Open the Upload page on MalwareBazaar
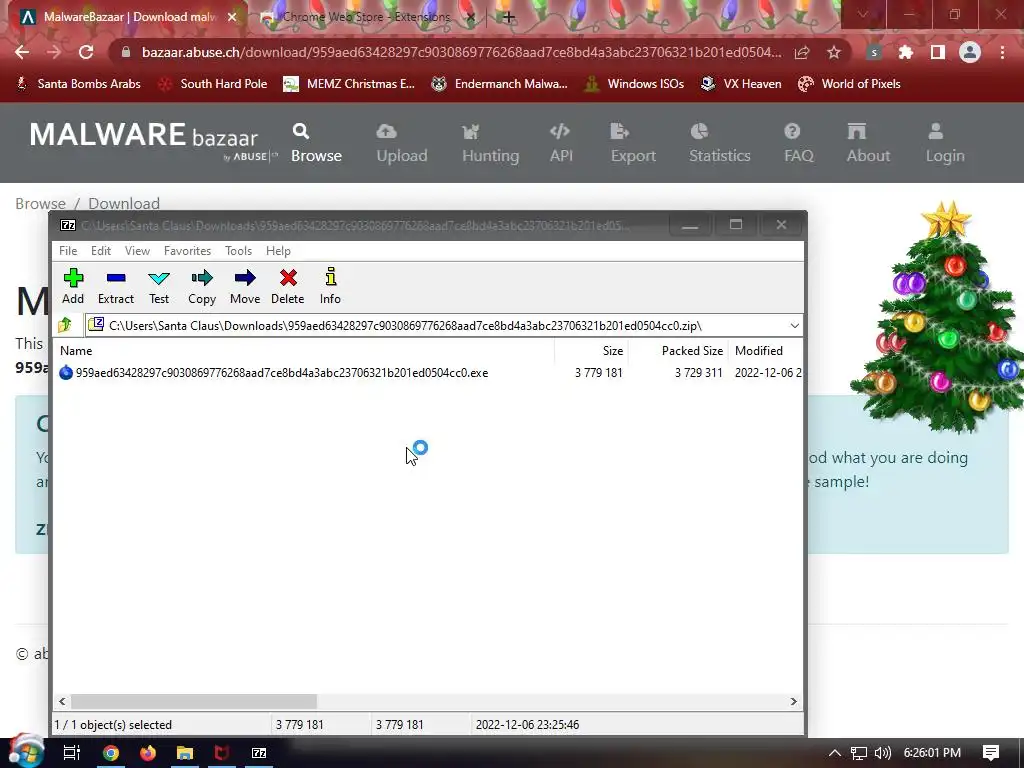 [x=402, y=143]
